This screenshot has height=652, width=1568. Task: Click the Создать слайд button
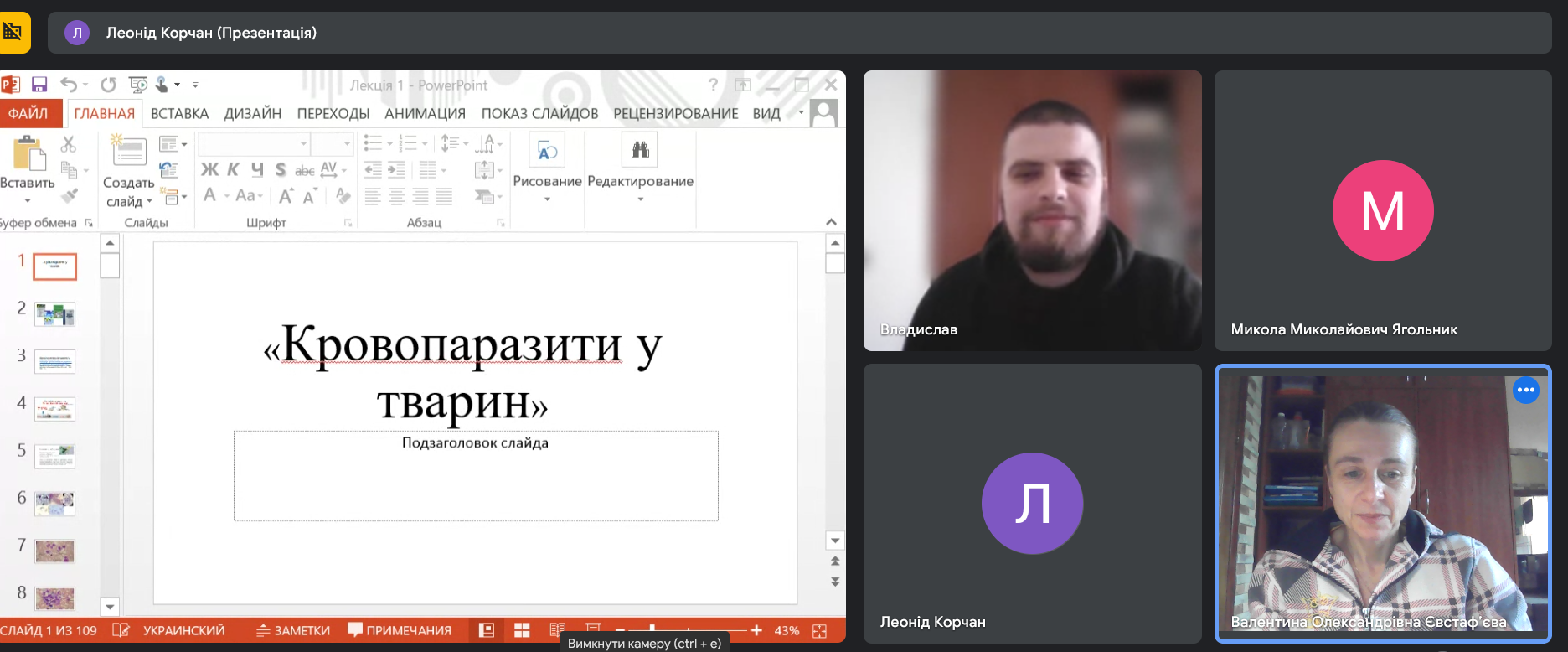click(x=128, y=153)
